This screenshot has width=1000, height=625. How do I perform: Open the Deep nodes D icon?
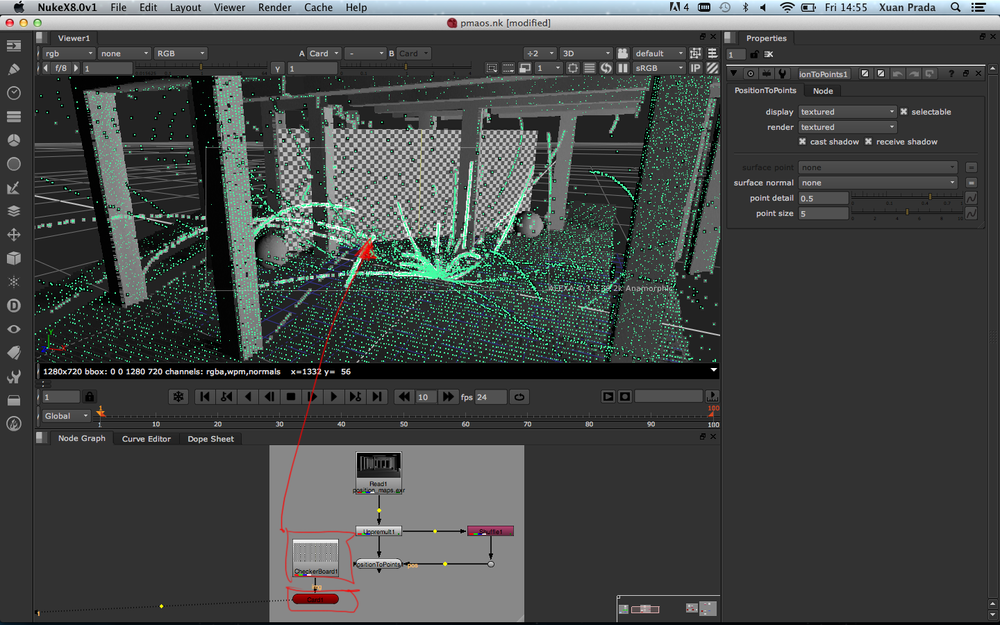pos(14,305)
